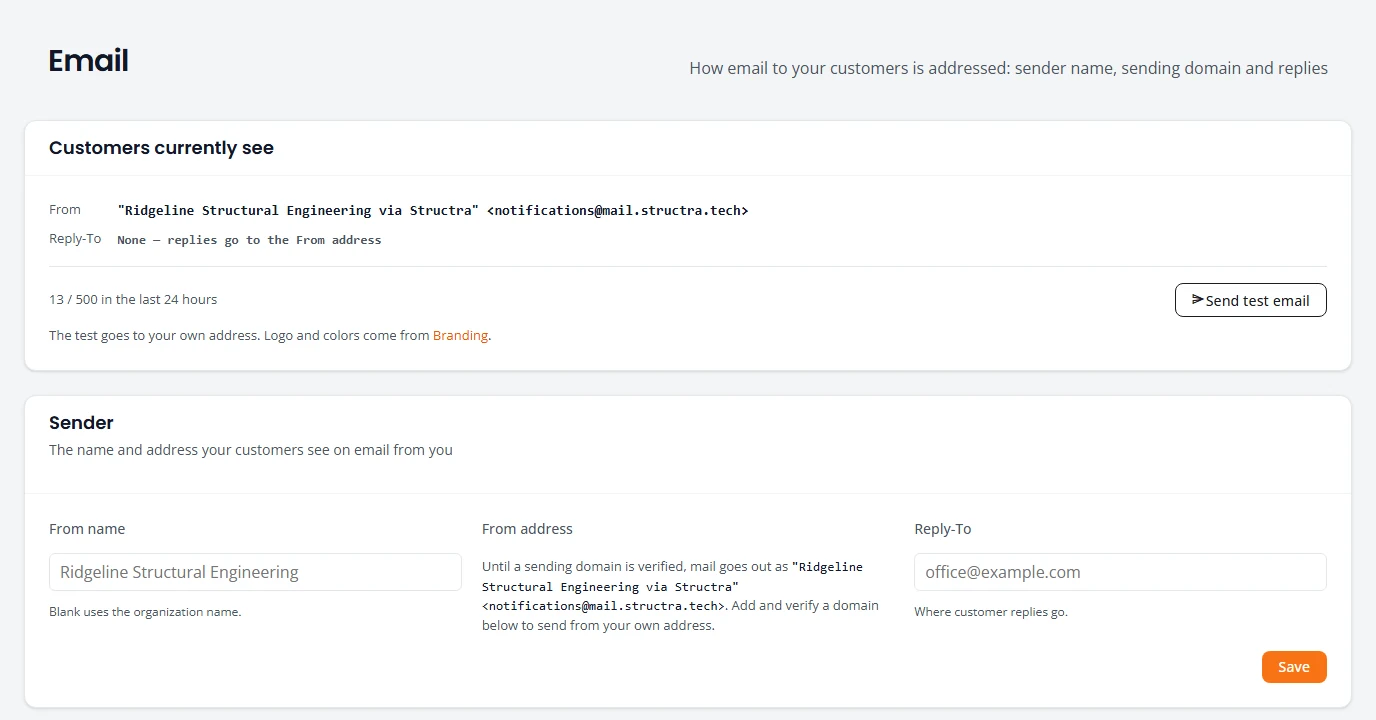Viewport: 1376px width, 720px height.
Task: Click the "Customers currently see" heading
Action: [161, 148]
